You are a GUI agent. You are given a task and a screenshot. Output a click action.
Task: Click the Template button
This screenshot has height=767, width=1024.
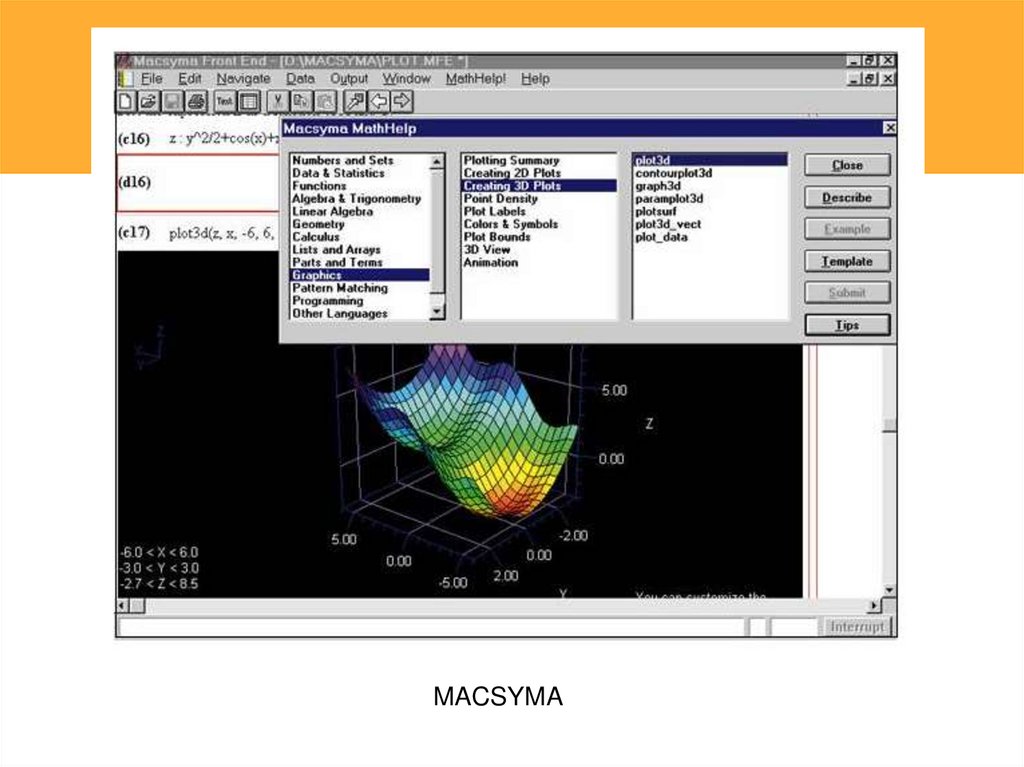click(847, 261)
